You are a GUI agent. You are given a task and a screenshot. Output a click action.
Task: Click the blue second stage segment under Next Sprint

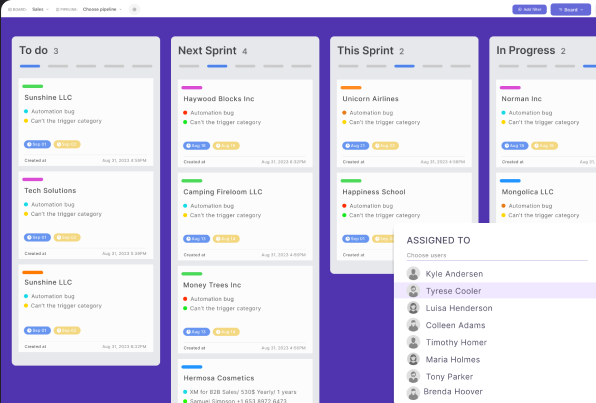pos(217,66)
